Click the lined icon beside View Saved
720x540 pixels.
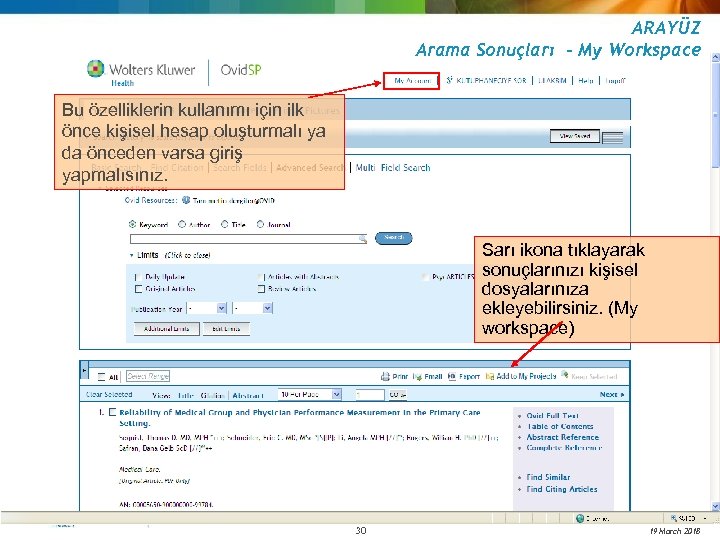pyautogui.click(x=613, y=137)
